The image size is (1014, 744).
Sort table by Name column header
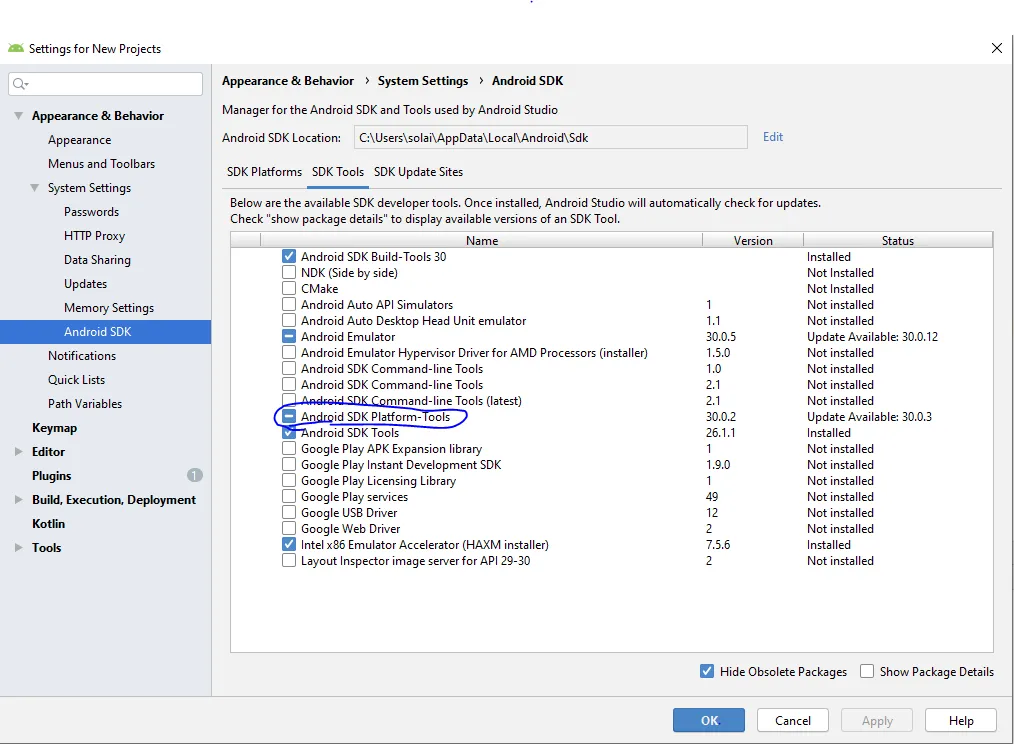[x=481, y=240]
